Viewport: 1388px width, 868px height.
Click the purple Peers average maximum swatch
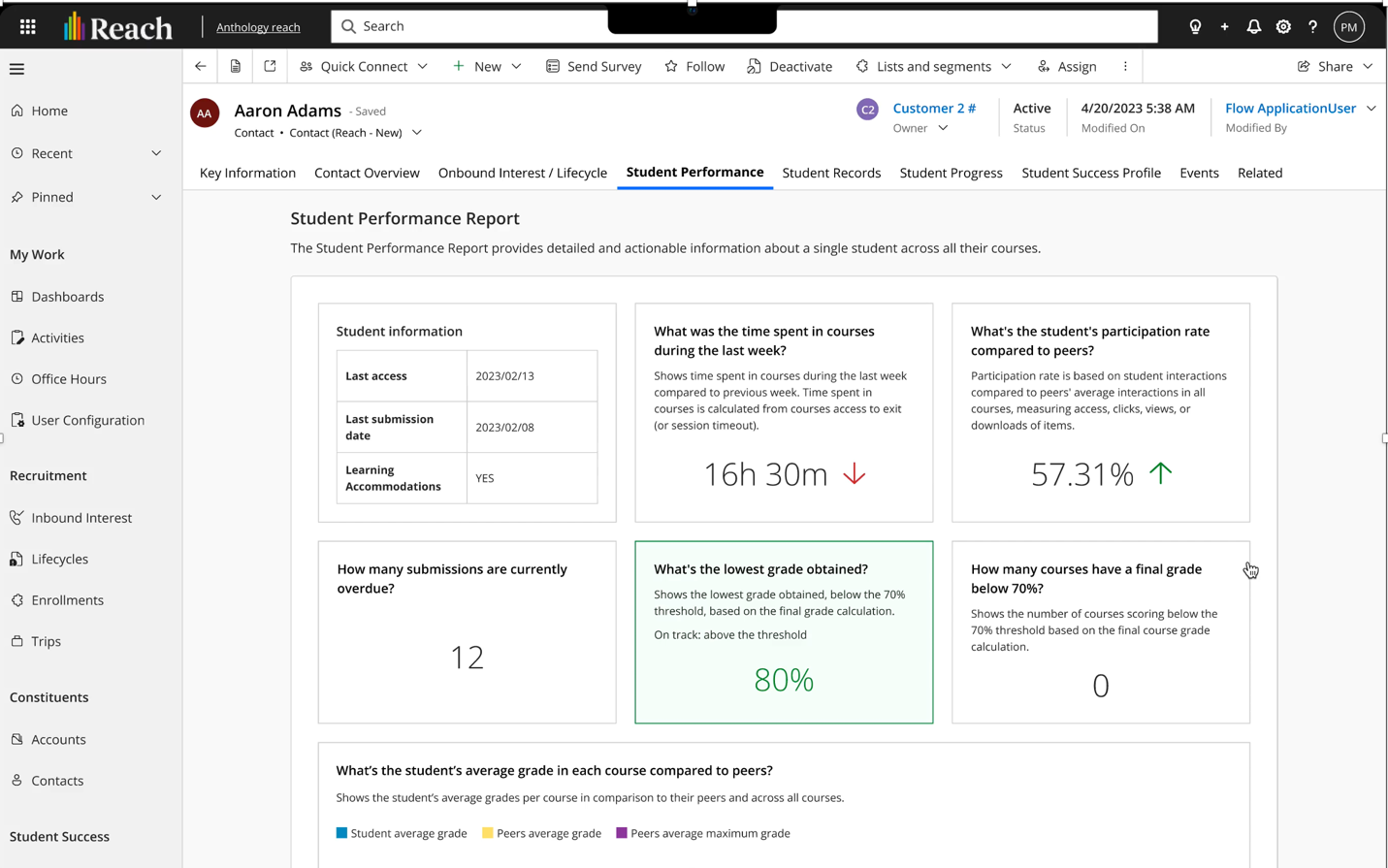click(622, 833)
